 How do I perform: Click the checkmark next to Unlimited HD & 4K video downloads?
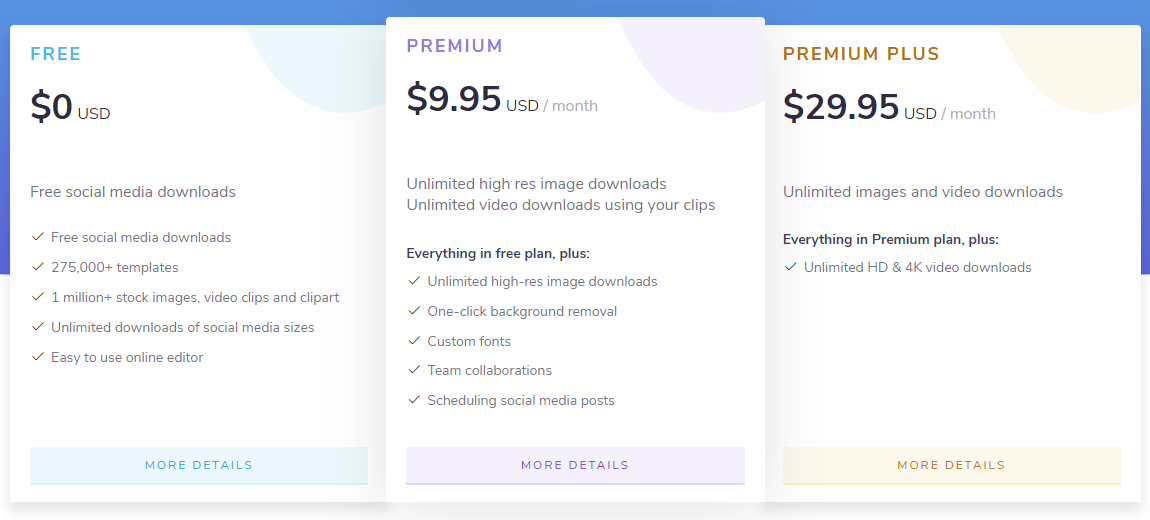click(x=790, y=267)
